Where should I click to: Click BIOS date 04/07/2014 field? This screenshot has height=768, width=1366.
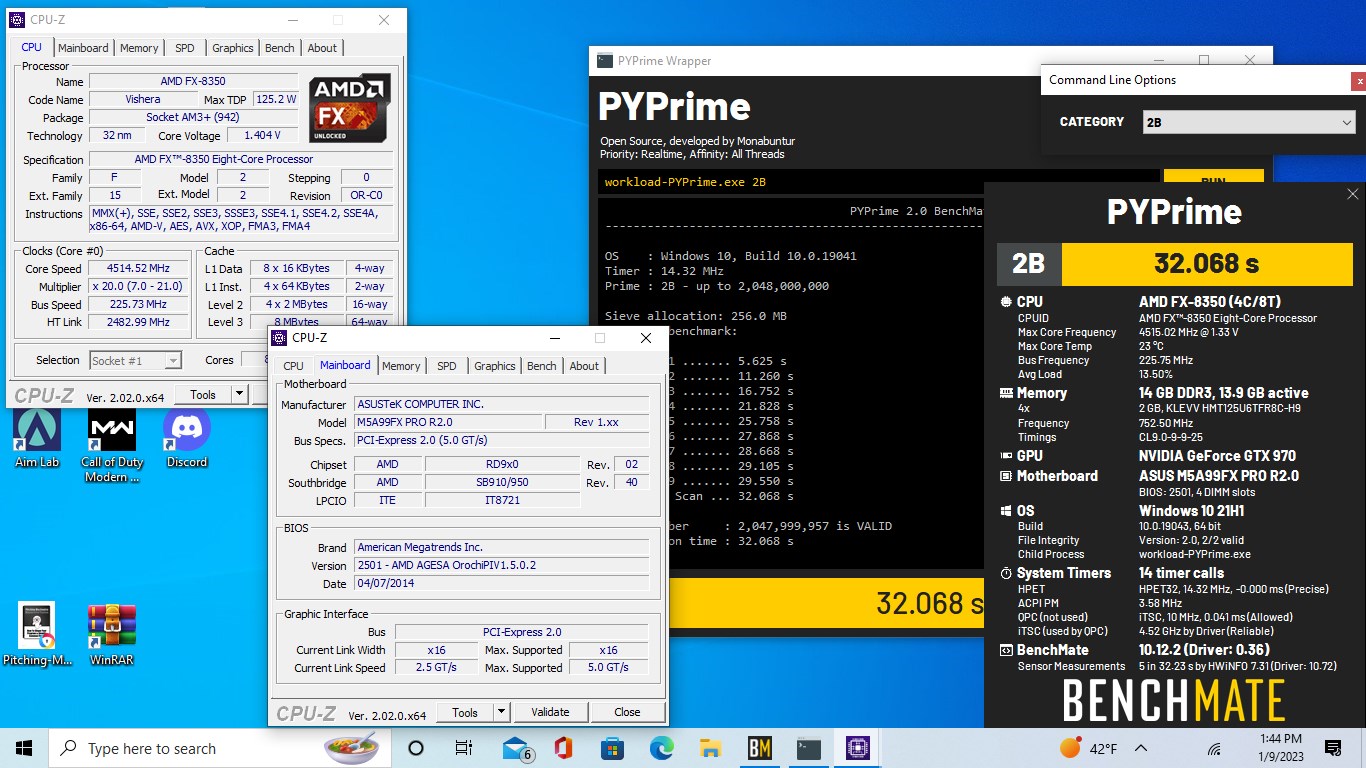[x=501, y=584]
